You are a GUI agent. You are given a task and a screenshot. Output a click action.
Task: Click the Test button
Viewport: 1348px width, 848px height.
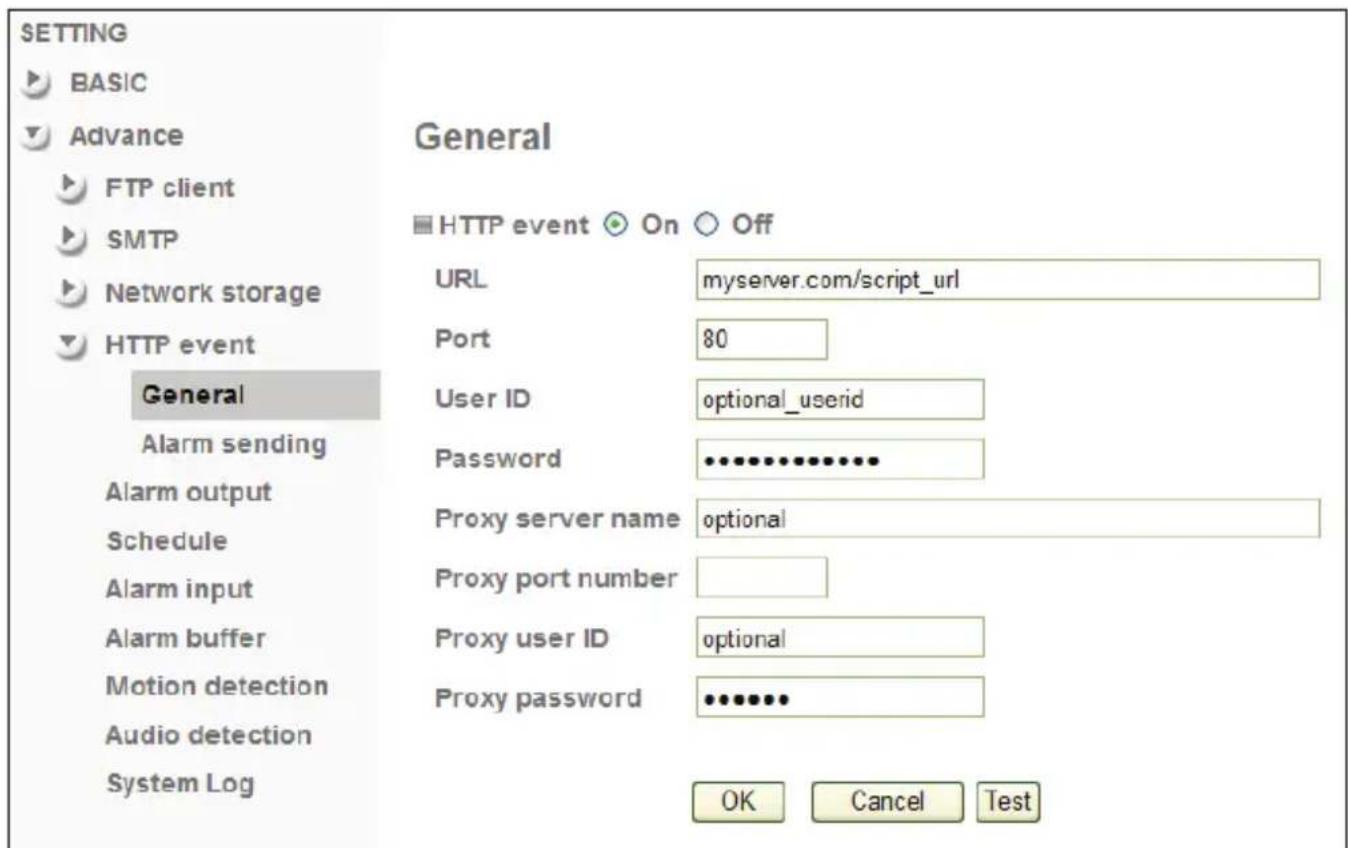pos(1008,801)
